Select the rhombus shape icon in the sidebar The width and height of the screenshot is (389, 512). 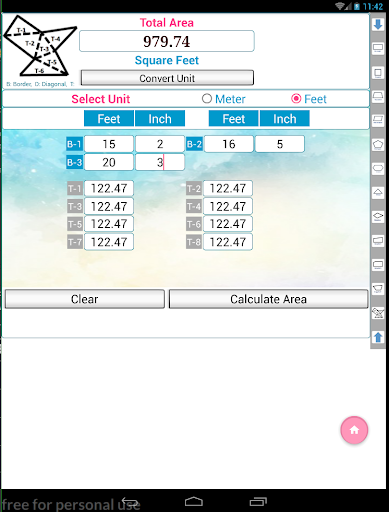point(378,217)
